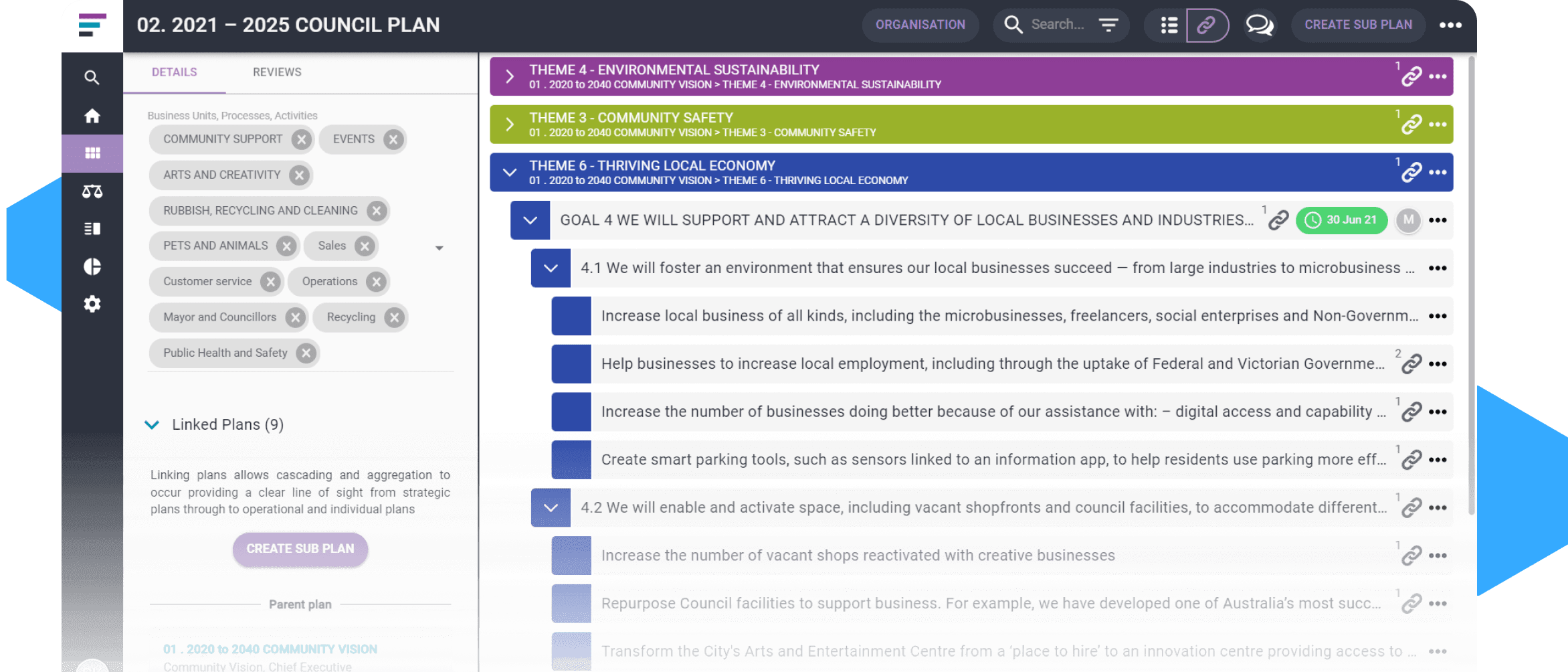Click the M avatar on Goal 4
Screen dimensions: 1568x672
[1408, 220]
